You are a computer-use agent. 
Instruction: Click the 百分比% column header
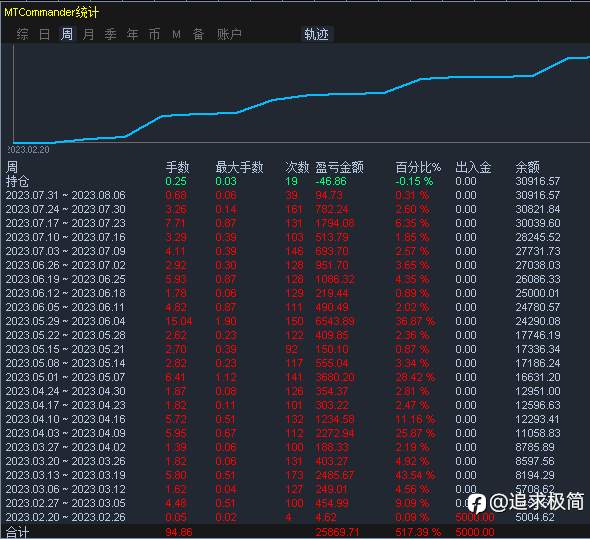(x=418, y=167)
